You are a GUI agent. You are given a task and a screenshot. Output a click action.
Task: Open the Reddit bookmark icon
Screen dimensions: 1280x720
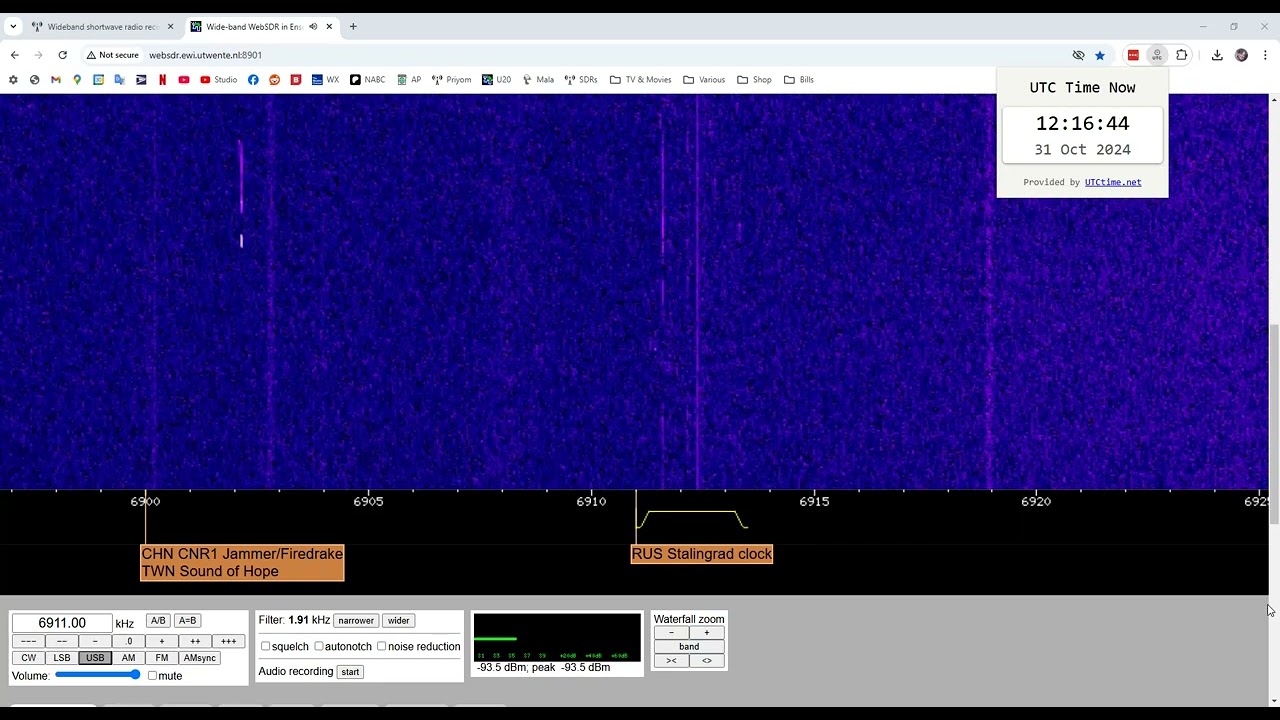click(274, 80)
